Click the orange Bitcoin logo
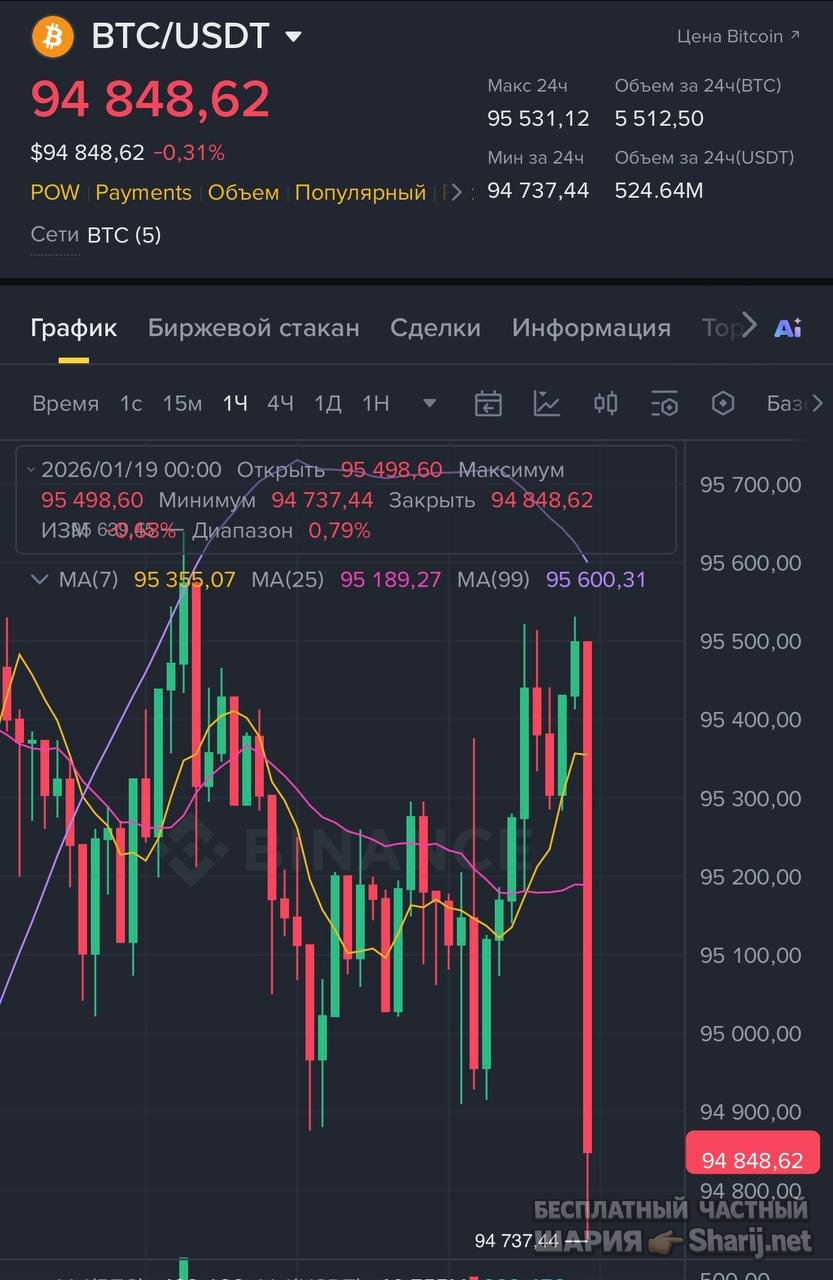833x1280 pixels. pos(53,37)
